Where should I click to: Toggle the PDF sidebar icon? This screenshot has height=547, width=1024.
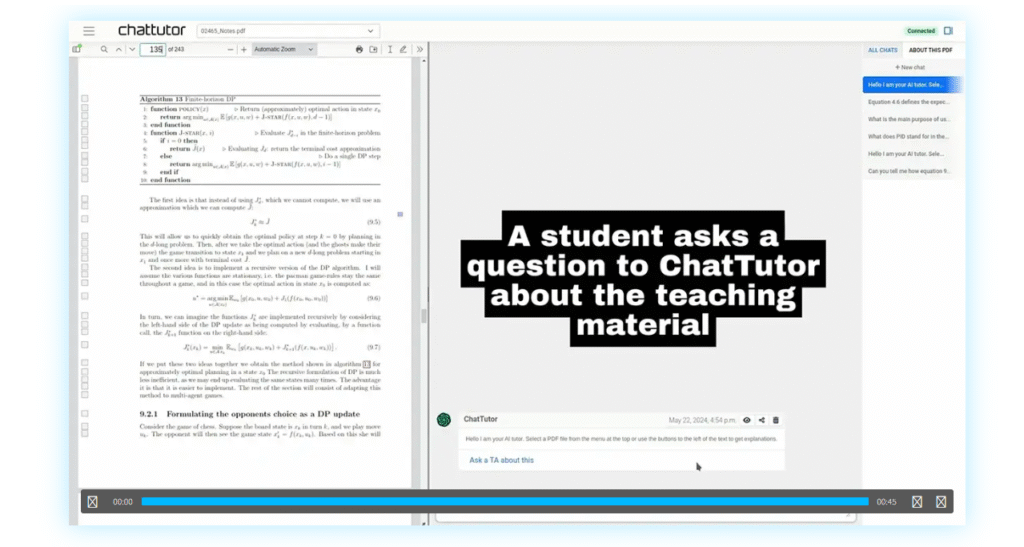point(77,49)
